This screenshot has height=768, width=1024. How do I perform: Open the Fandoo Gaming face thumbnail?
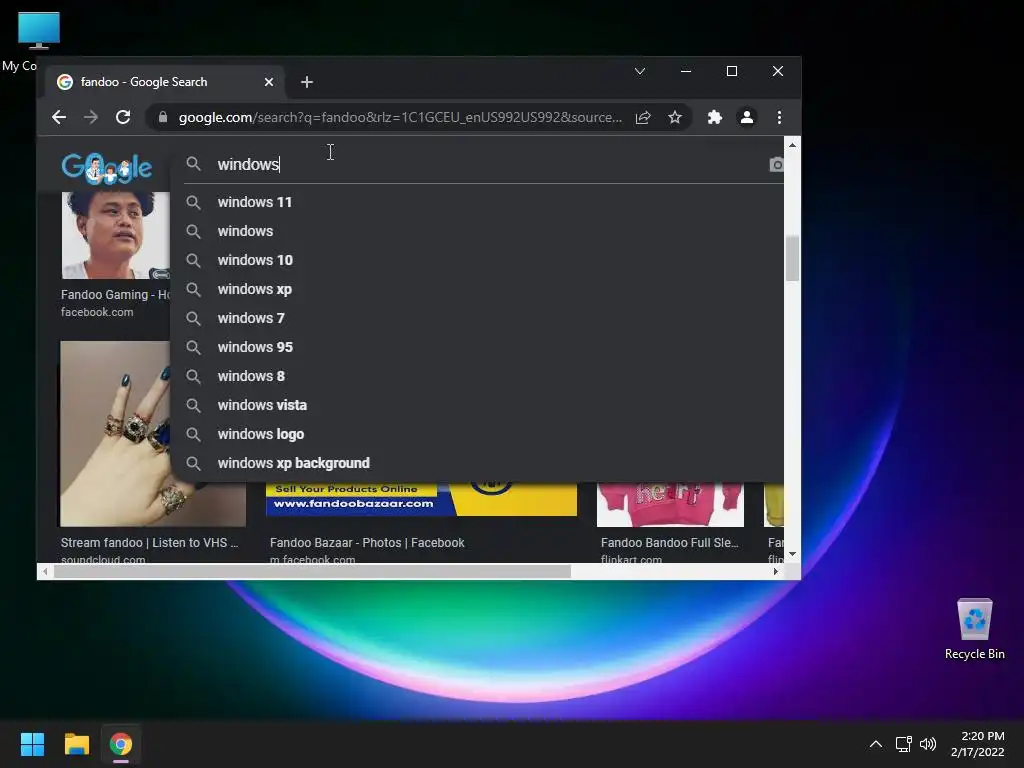pyautogui.click(x=115, y=235)
